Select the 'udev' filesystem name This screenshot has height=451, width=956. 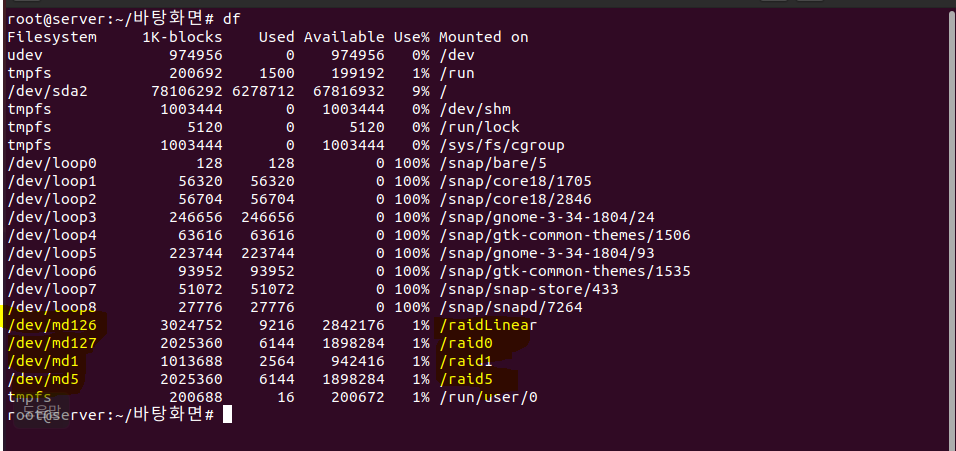(25, 55)
